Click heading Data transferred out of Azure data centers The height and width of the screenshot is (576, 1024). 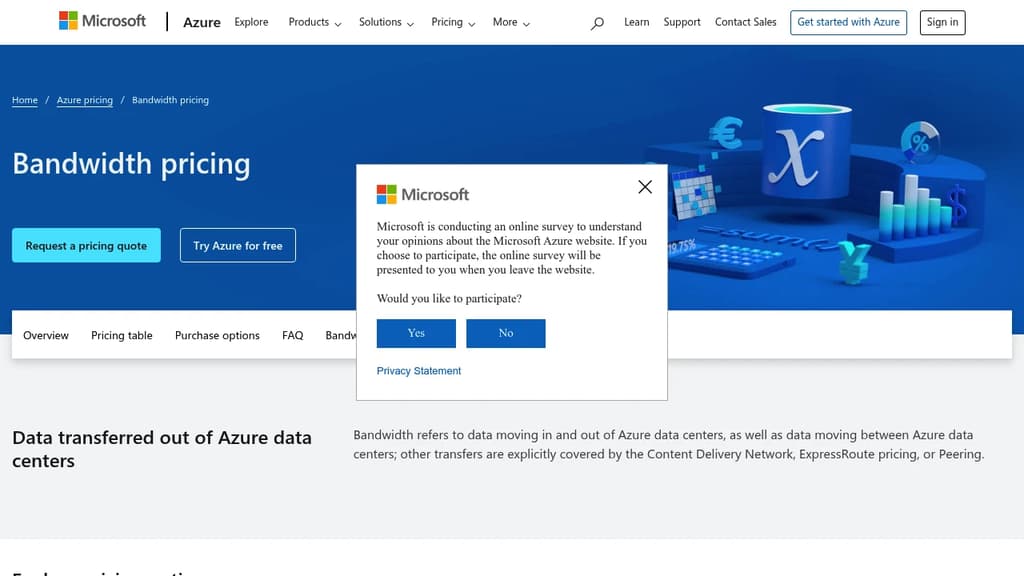tap(162, 449)
